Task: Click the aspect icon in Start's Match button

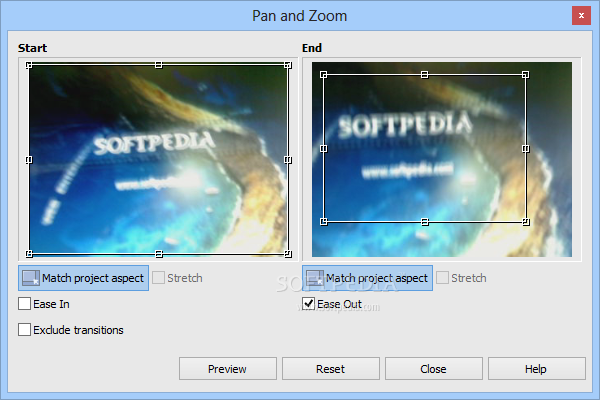Action: 31,278
